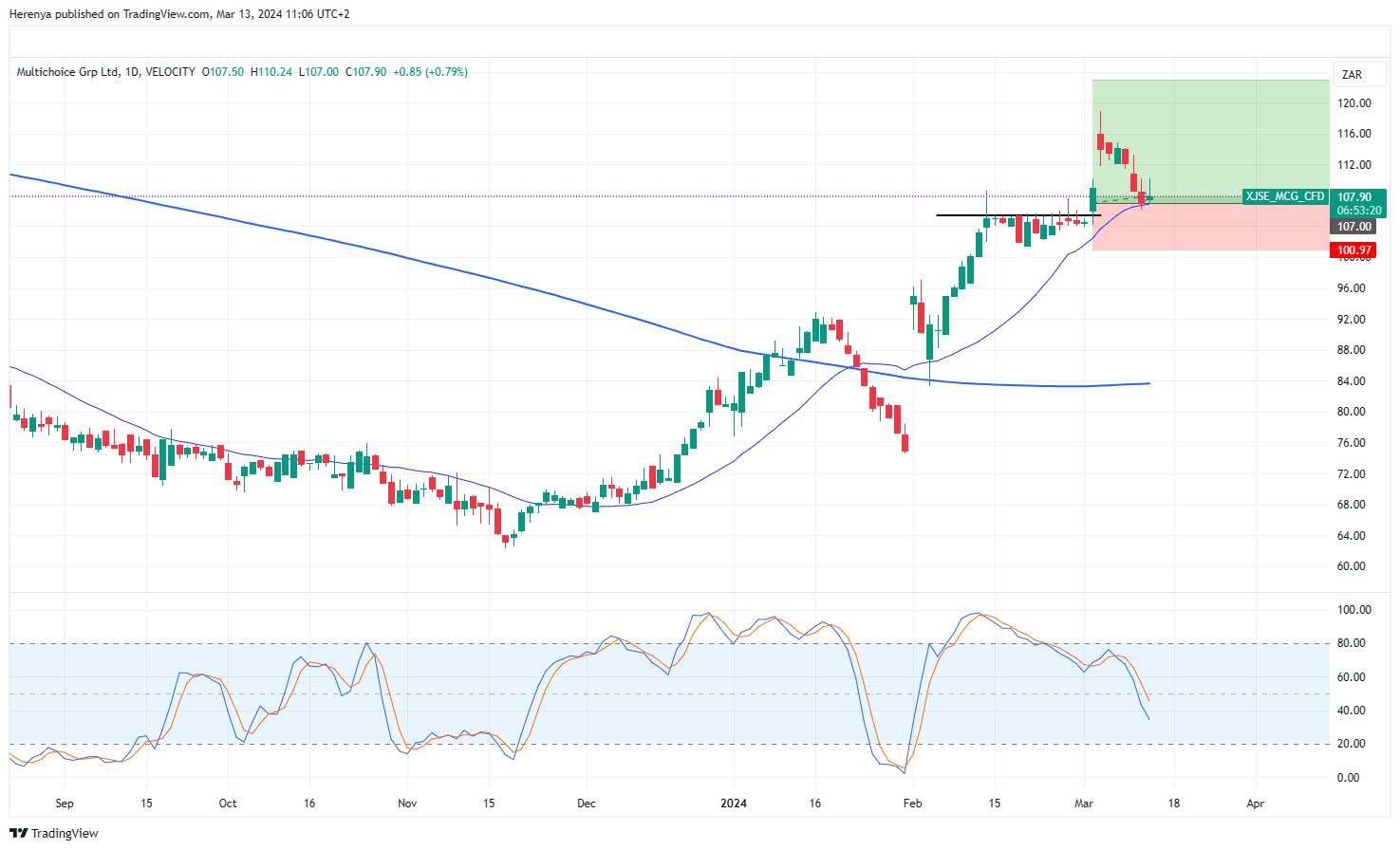Click the 88.00 price axis label

(x=1352, y=350)
